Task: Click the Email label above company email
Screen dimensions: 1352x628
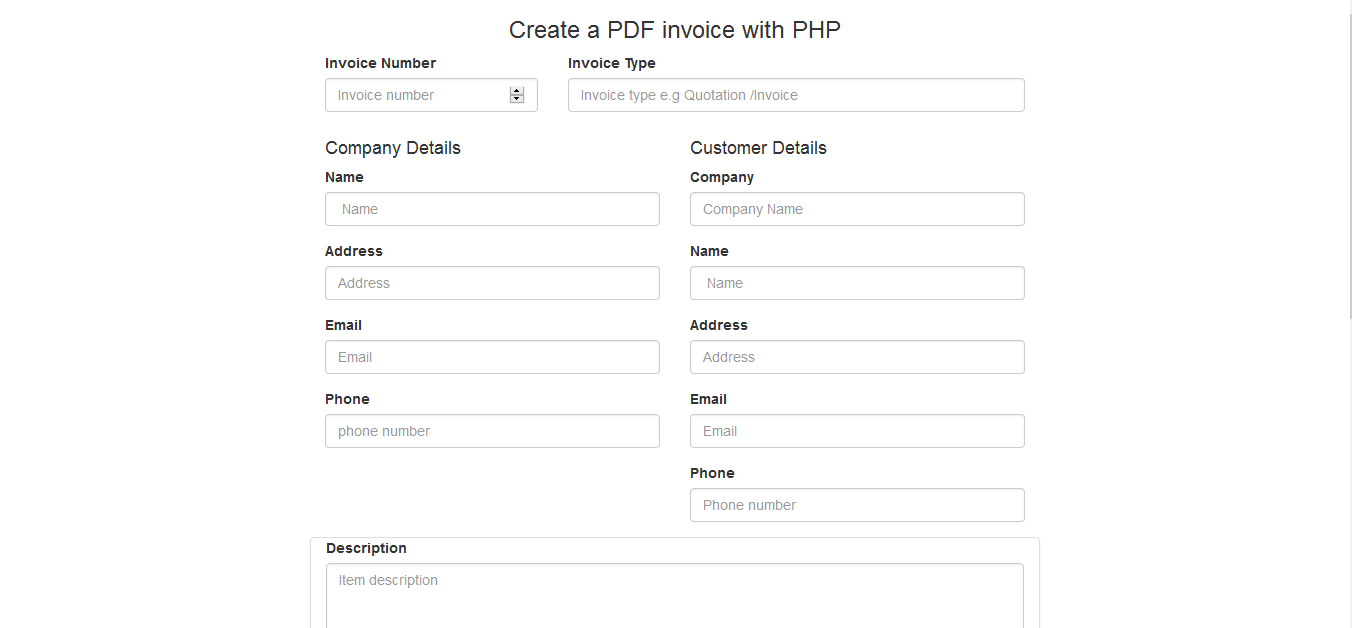Action: pos(343,324)
